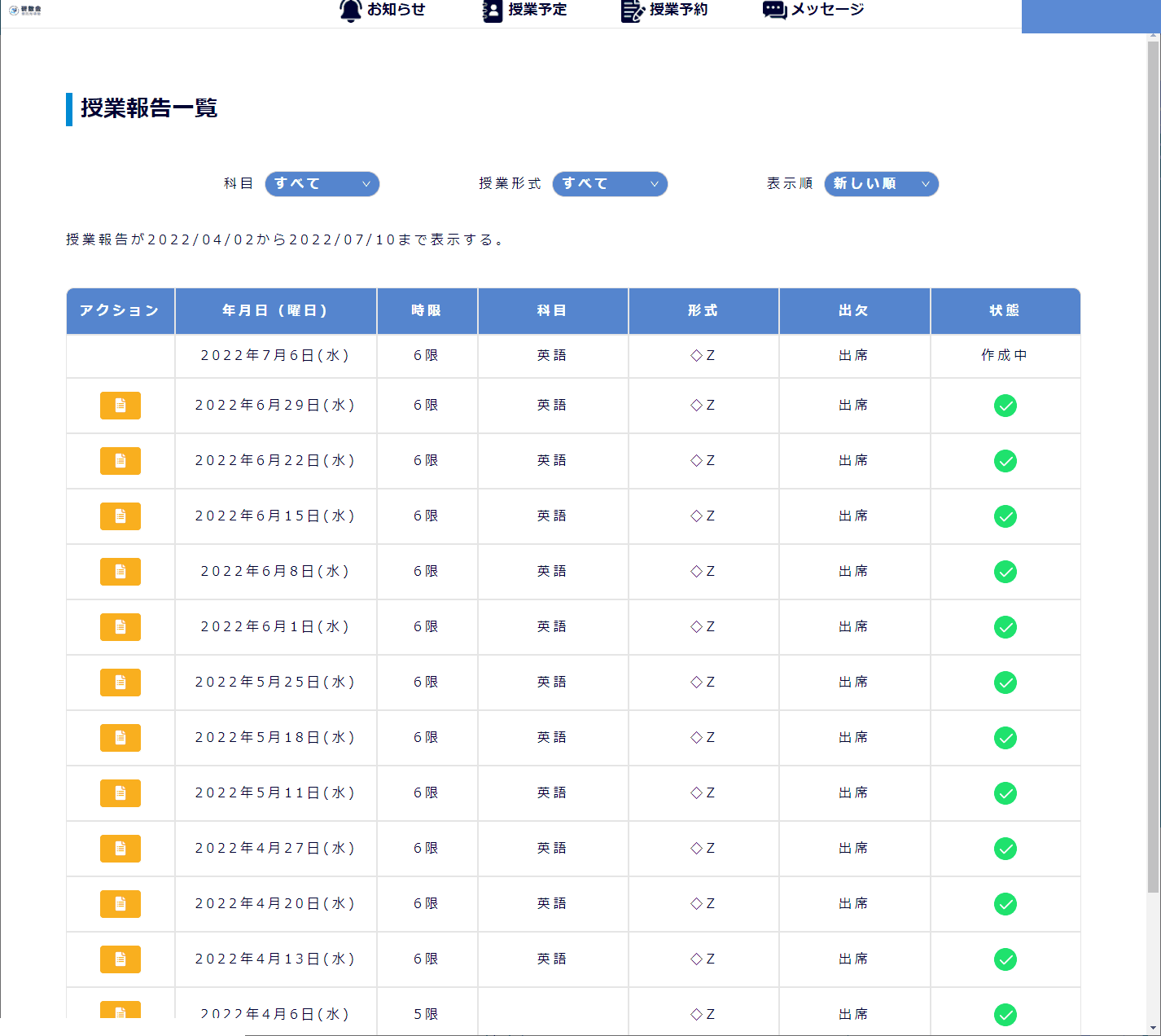Click the scrollbar down arrow
The height and width of the screenshot is (1036, 1161).
click(x=1153, y=1028)
